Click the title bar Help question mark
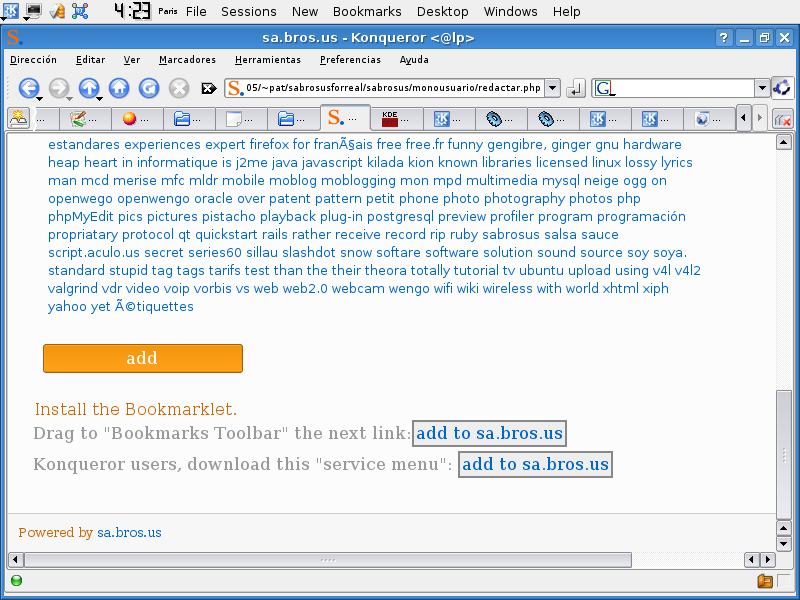The image size is (800, 600). pyautogui.click(x=723, y=38)
